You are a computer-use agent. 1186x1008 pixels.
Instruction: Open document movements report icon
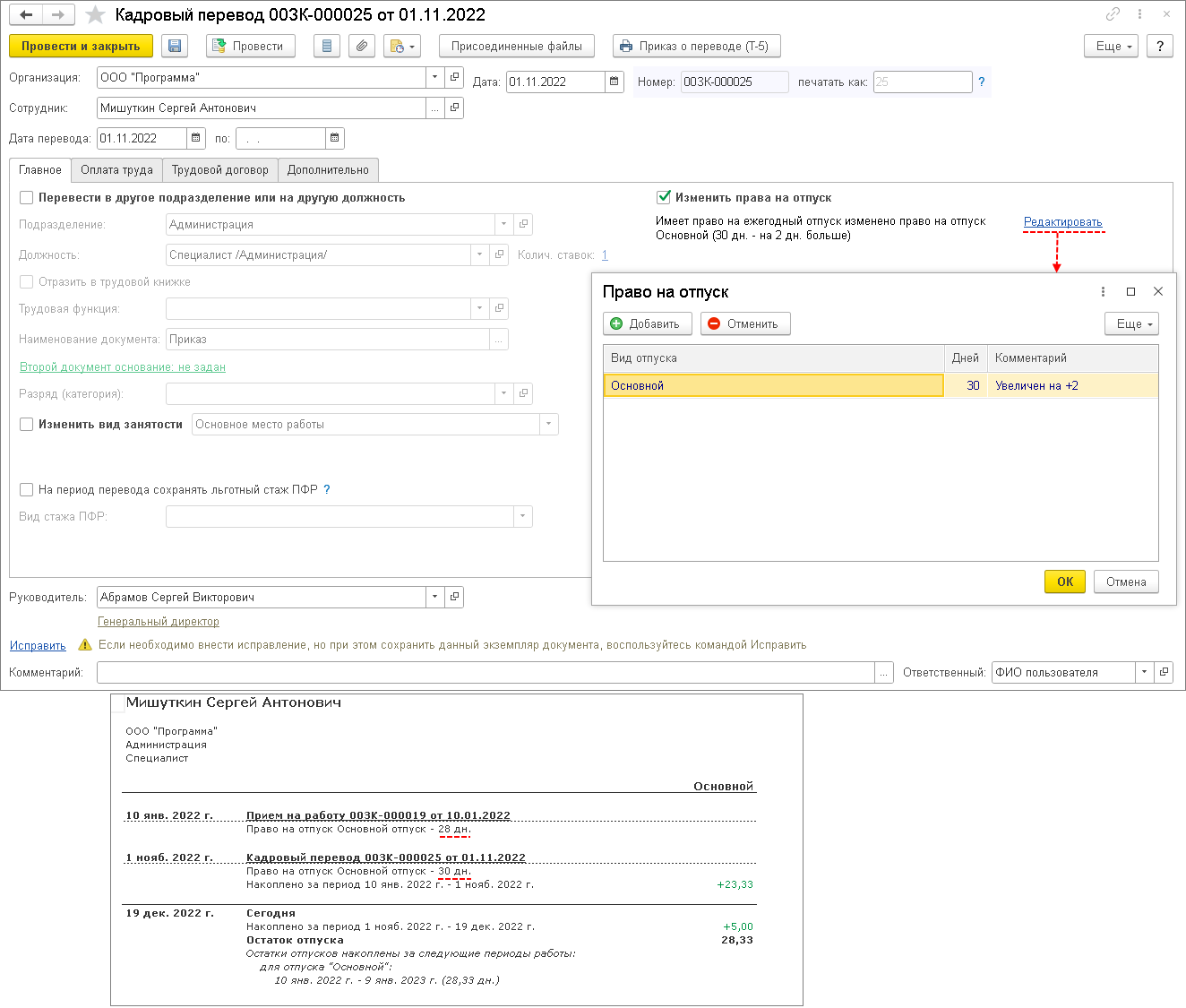[327, 46]
